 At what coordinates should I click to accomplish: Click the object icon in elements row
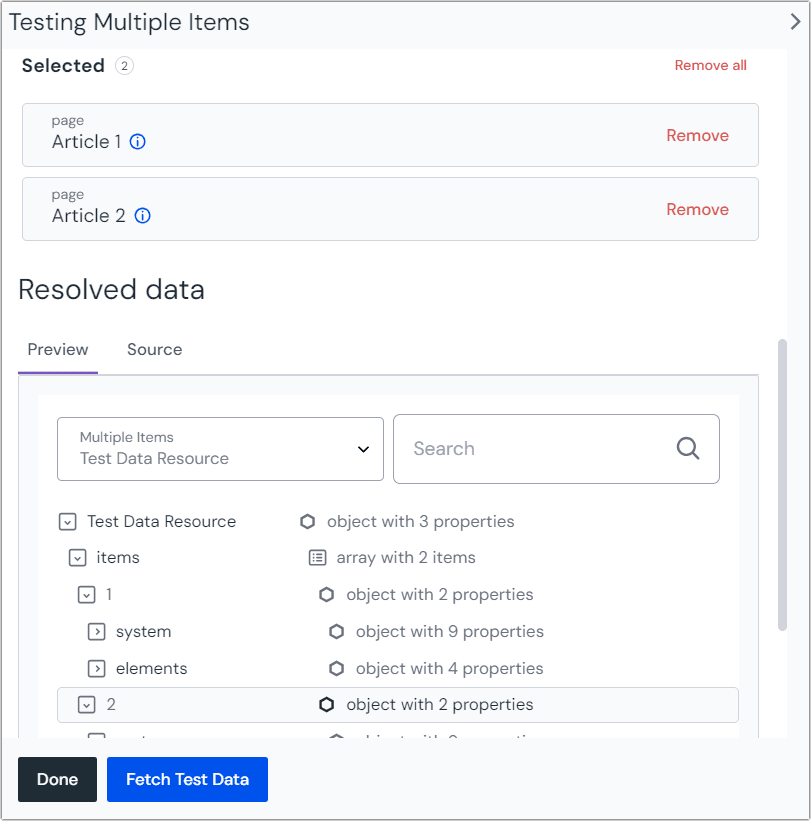pos(337,669)
